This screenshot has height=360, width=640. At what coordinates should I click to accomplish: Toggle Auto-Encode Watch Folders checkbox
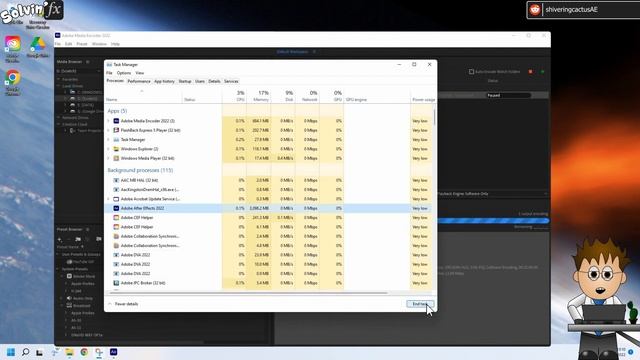(471, 72)
